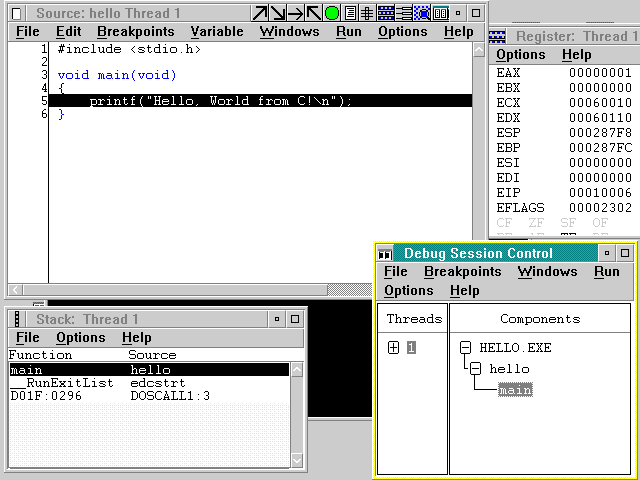Open the Variable menu in Source window
640x480 pixels.
tap(216, 32)
